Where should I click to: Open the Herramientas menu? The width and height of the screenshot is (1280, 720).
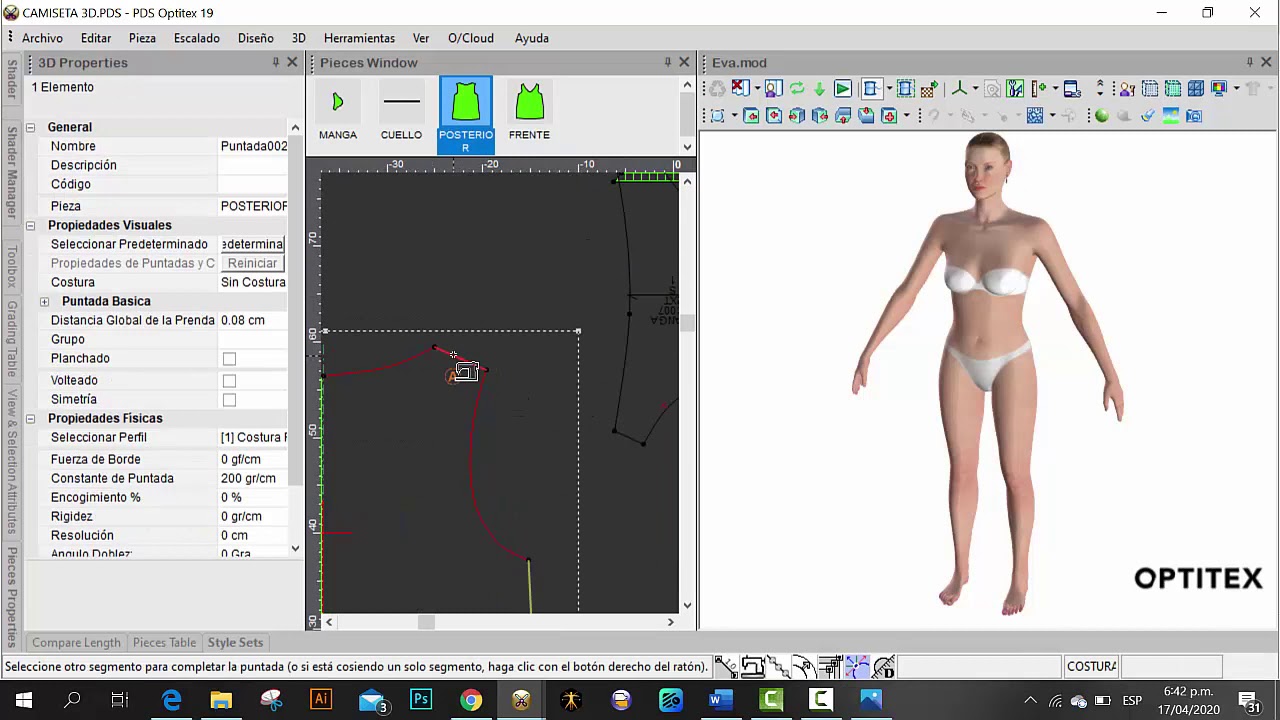coord(359,38)
